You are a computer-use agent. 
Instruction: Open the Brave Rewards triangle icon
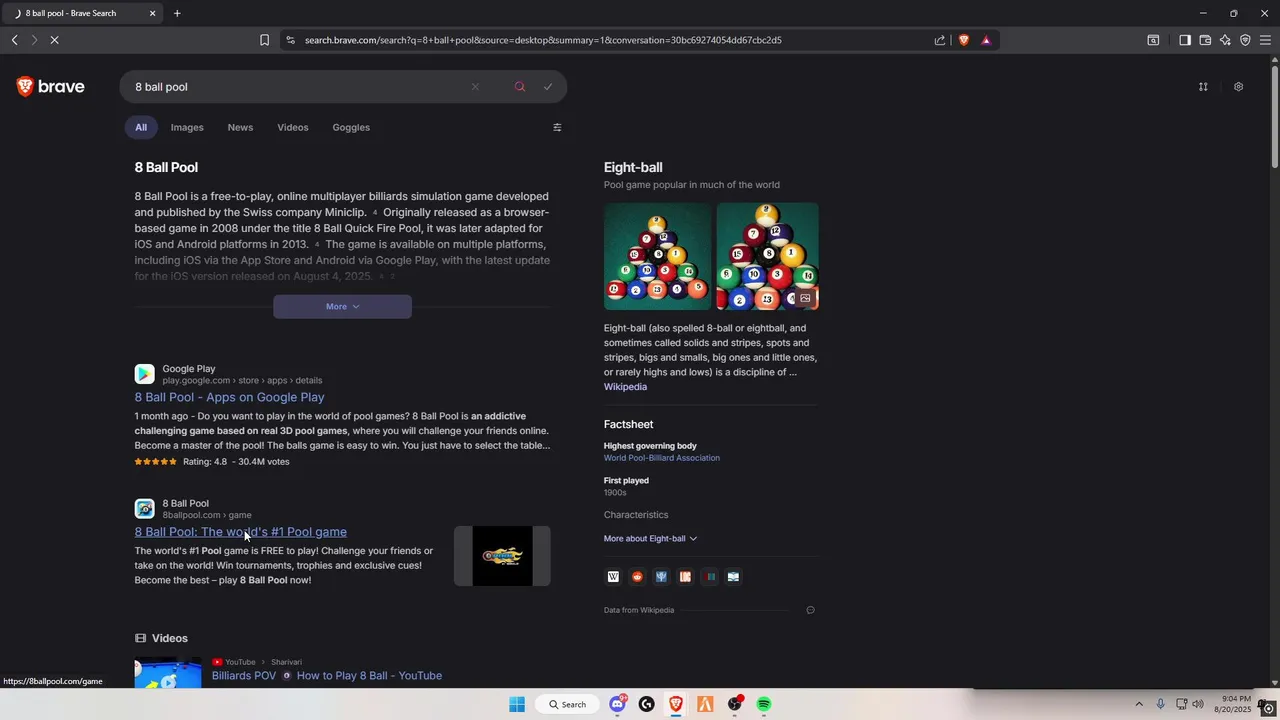[x=986, y=40]
